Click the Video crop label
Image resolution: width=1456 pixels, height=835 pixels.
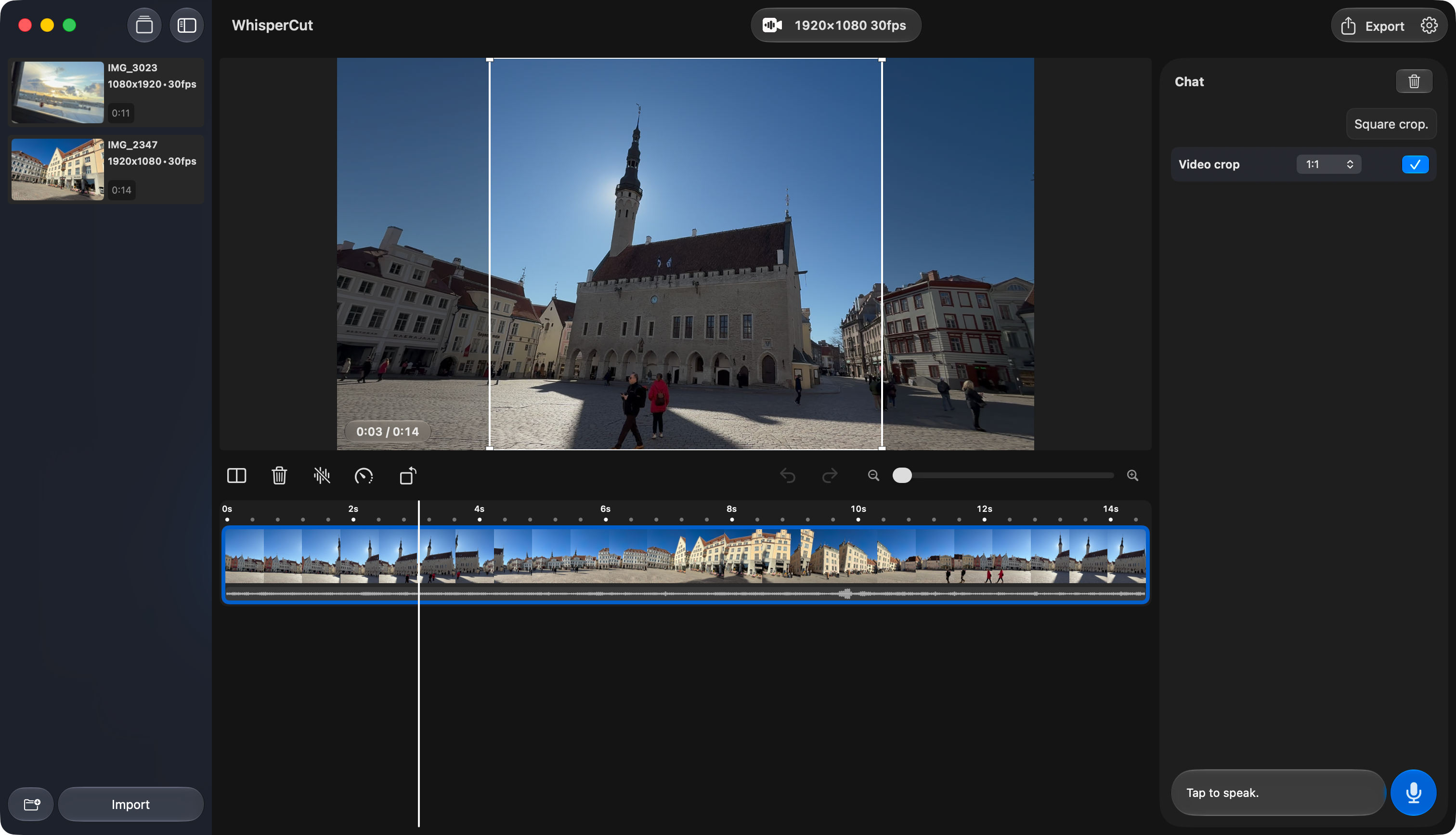point(1209,164)
